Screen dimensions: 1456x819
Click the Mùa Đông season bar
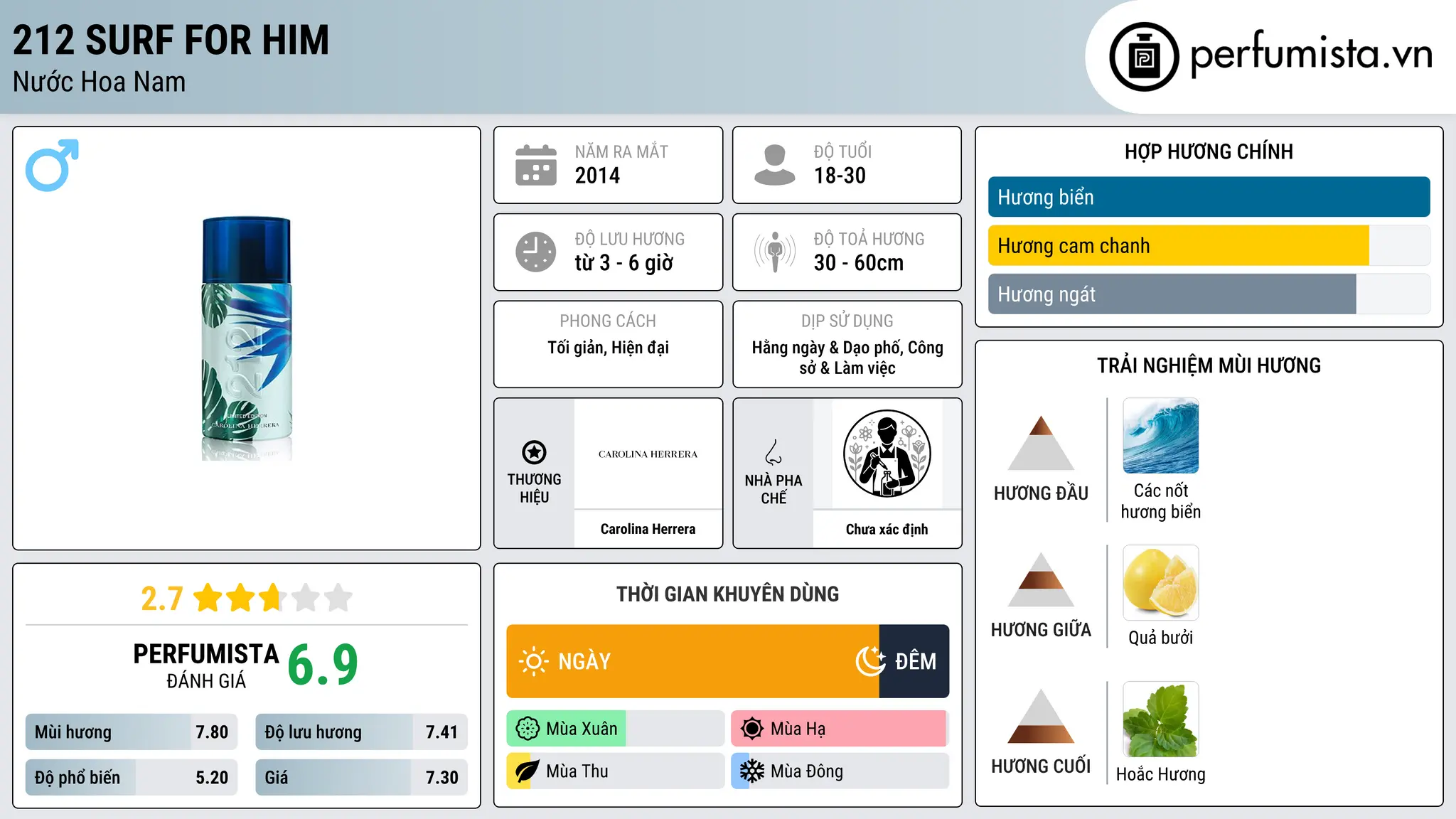point(840,771)
